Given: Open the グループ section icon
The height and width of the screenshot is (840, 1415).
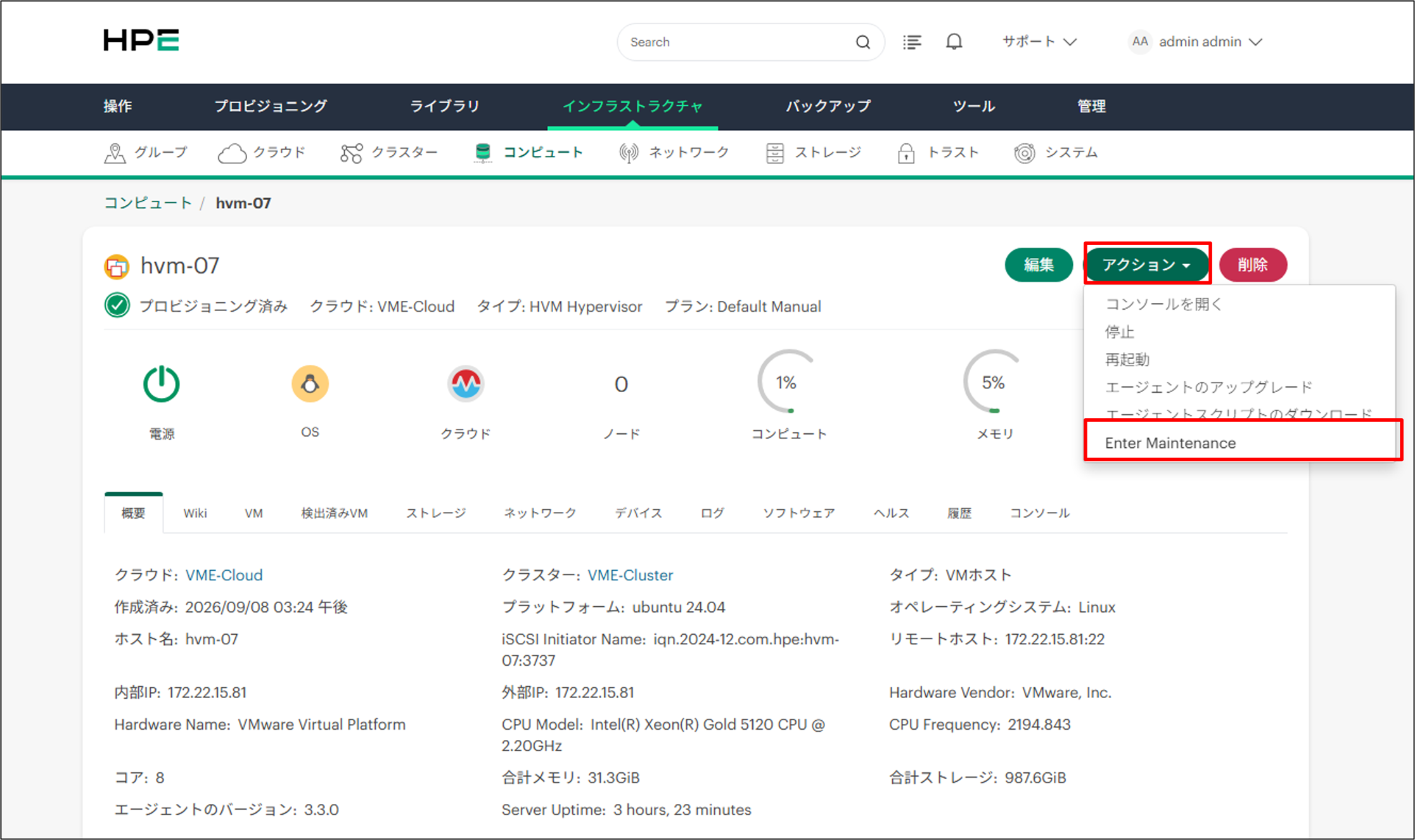Looking at the screenshot, I should 114,153.
